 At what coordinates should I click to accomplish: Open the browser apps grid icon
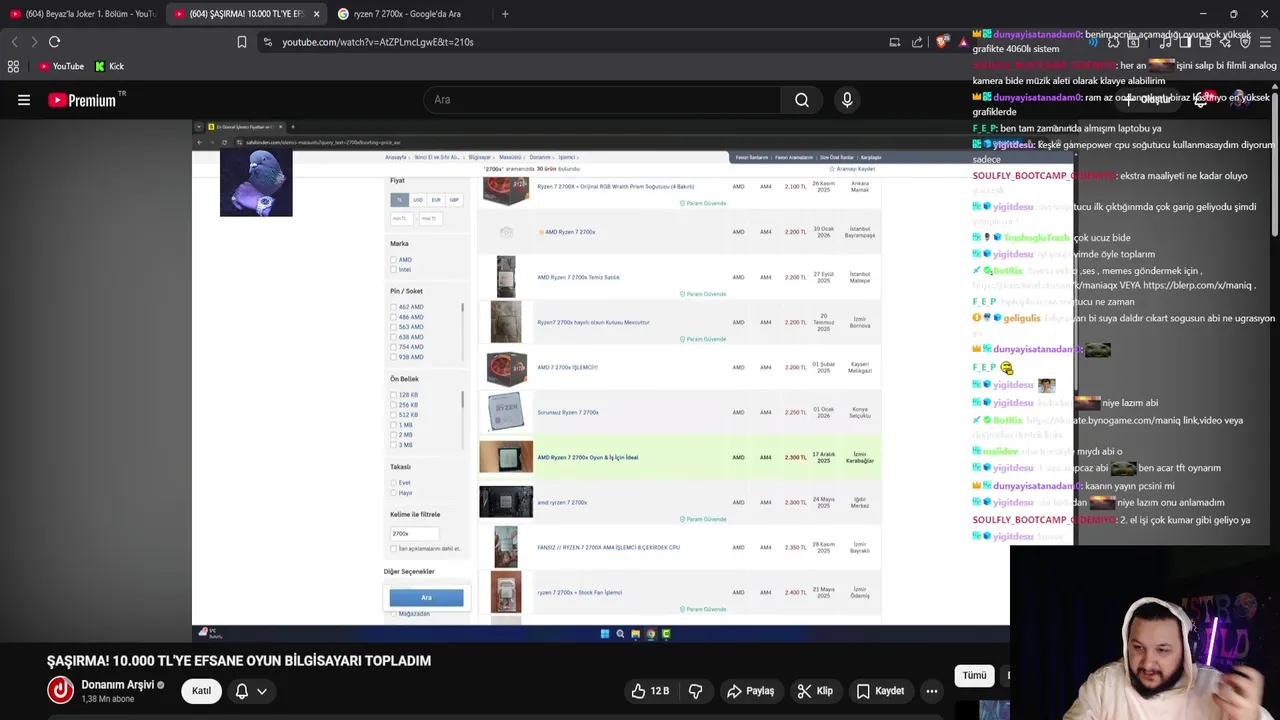tap(13, 66)
